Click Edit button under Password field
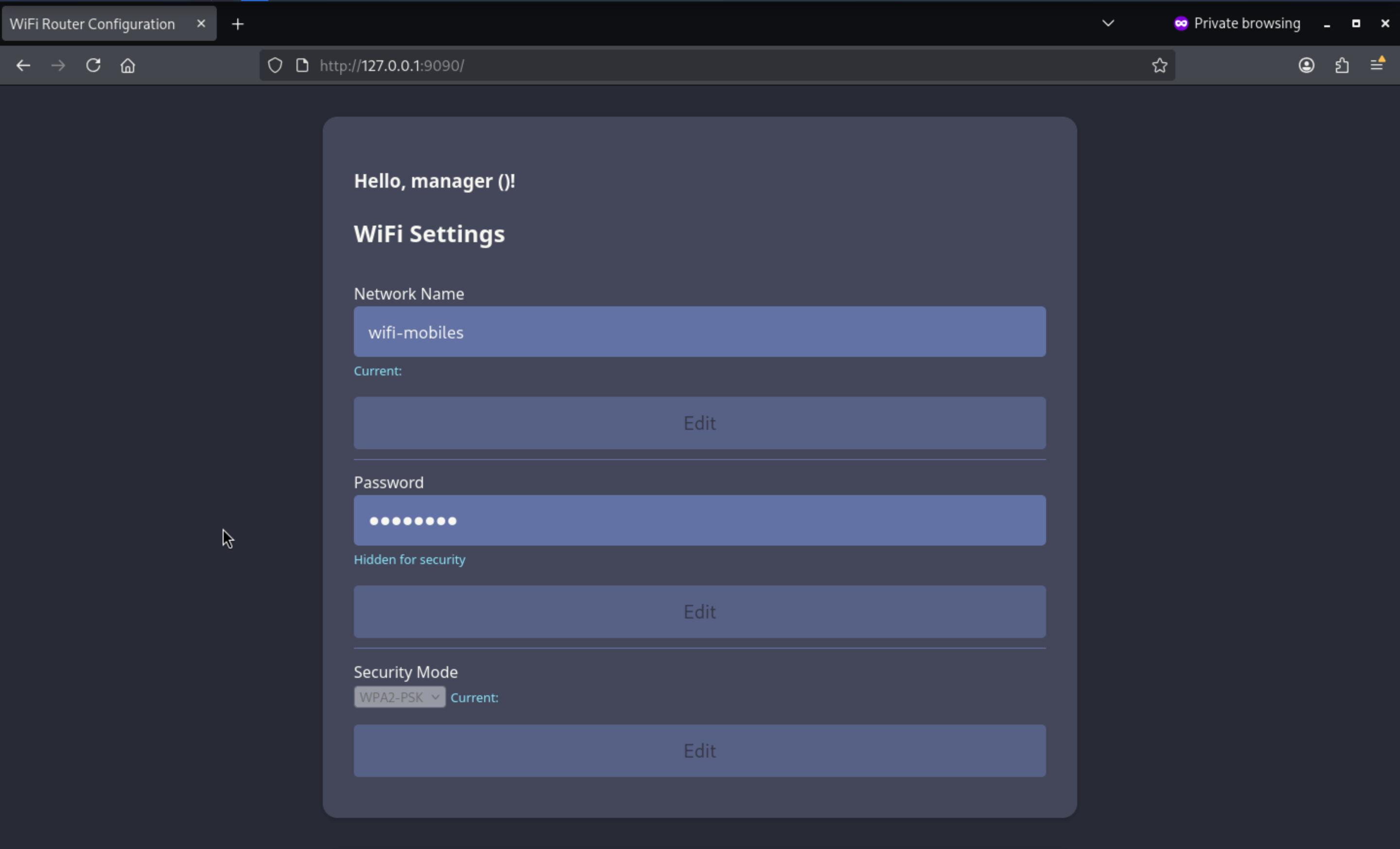 coord(700,611)
